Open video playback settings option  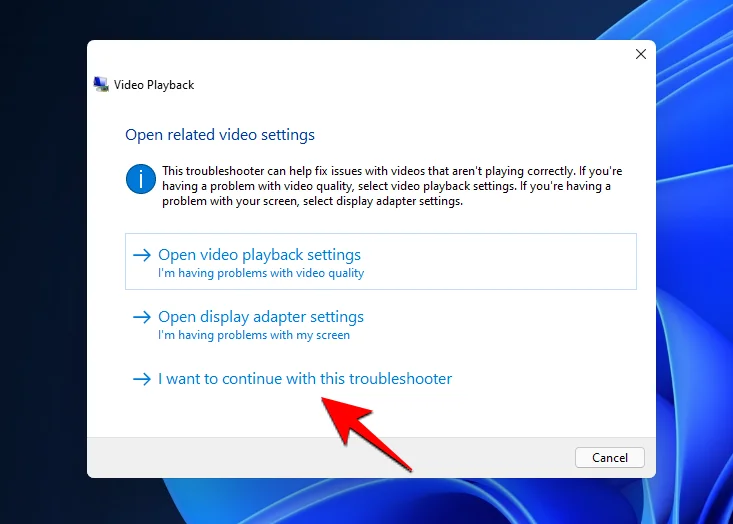point(381,261)
